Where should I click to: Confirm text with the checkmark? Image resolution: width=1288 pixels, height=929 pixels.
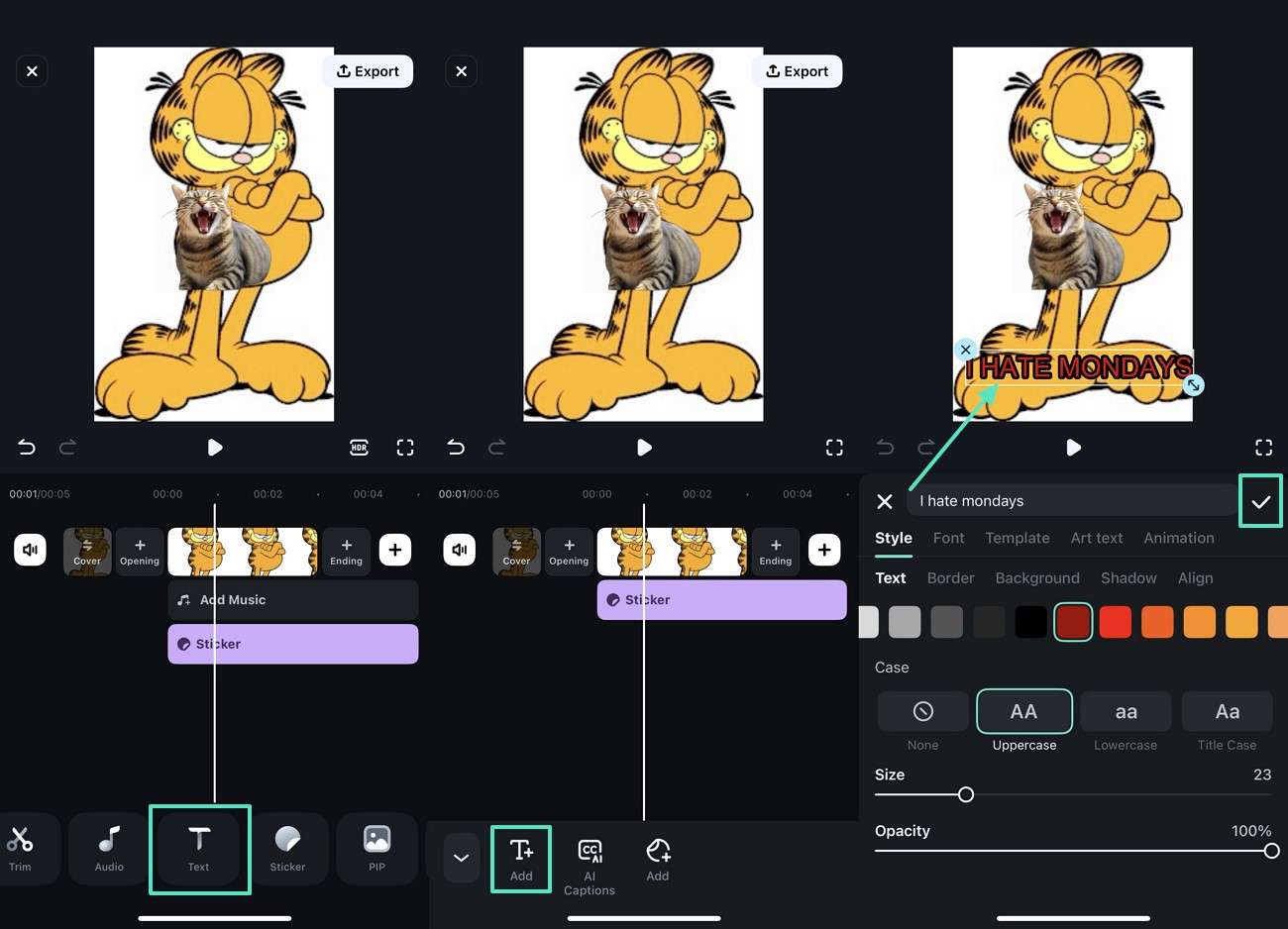(x=1260, y=501)
